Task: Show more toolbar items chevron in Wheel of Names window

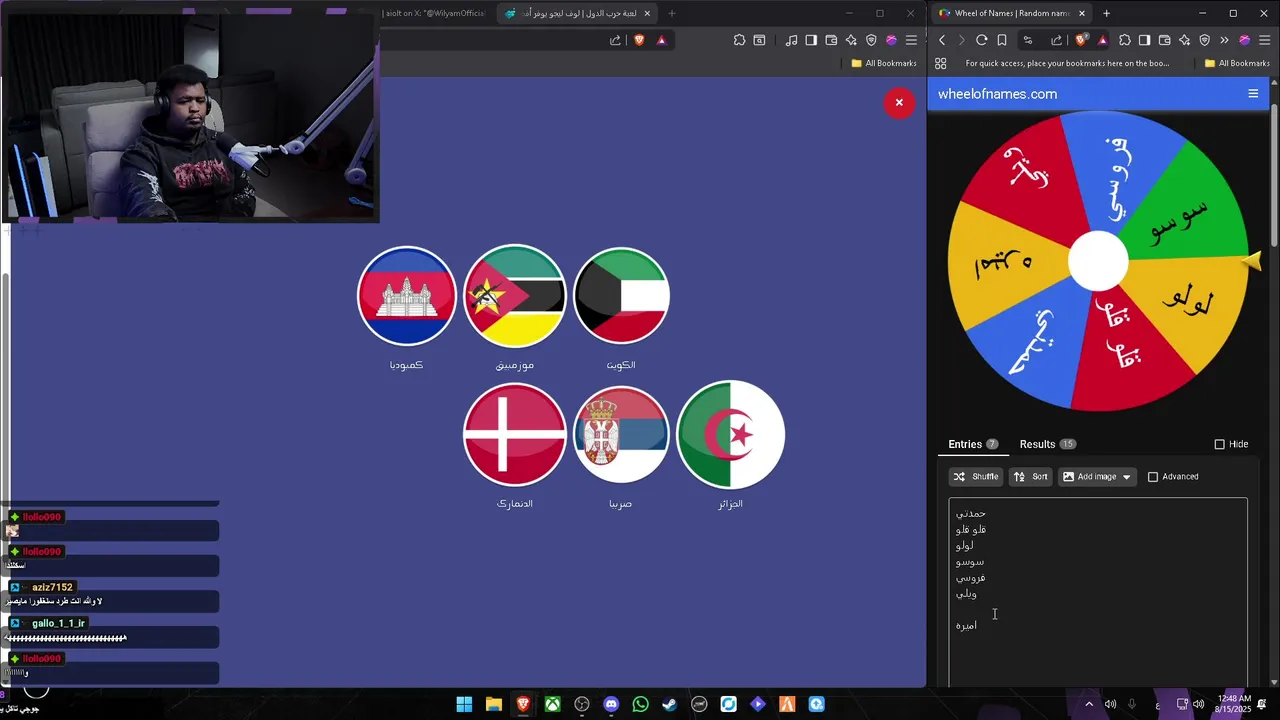Action: [x=1224, y=40]
